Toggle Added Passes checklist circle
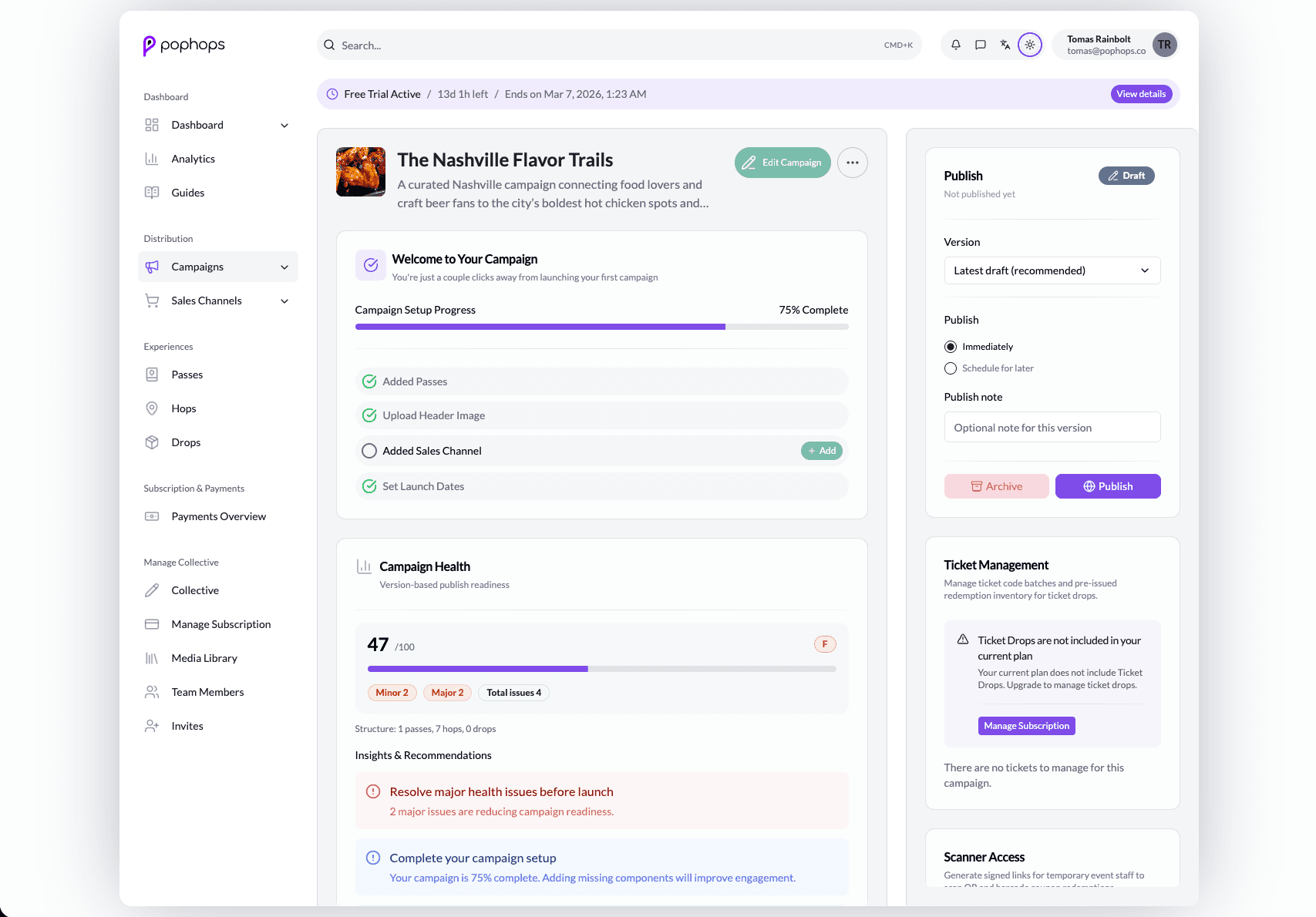The height and width of the screenshot is (917, 1316). pos(369,381)
